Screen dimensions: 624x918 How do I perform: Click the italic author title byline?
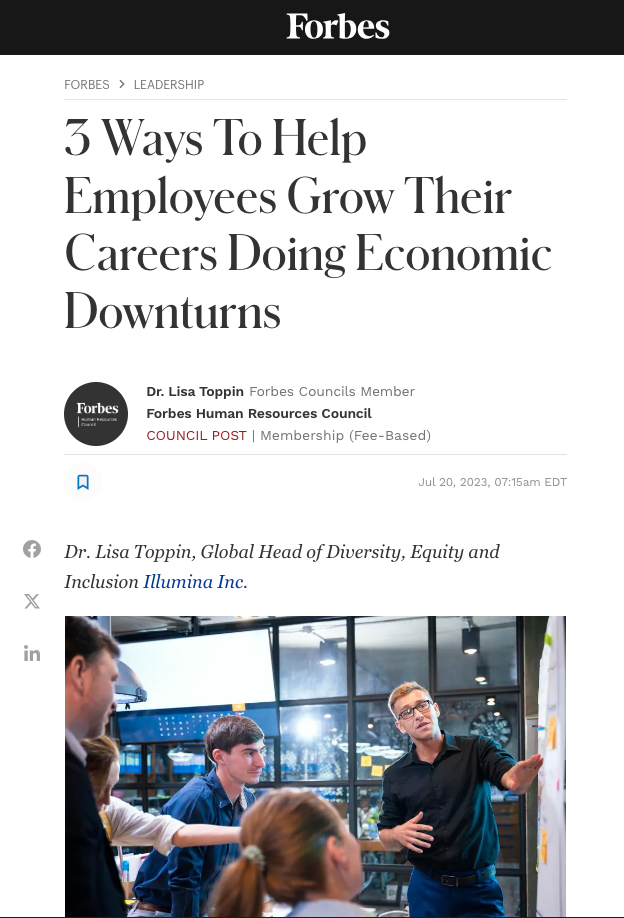[x=282, y=552]
